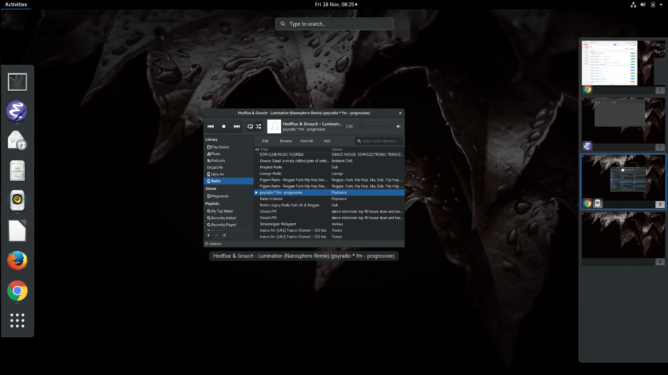The width and height of the screenshot is (668, 375).
Task: Open the clock and calendar menu
Action: pyautogui.click(x=336, y=4)
